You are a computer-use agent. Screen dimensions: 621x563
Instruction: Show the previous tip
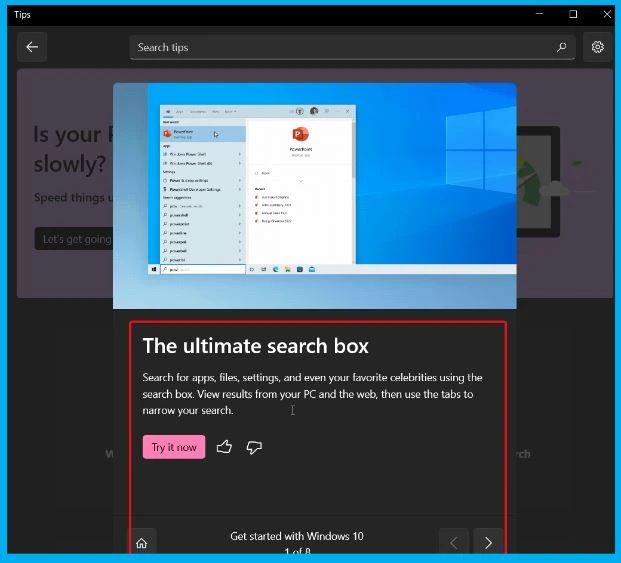pyautogui.click(x=454, y=542)
